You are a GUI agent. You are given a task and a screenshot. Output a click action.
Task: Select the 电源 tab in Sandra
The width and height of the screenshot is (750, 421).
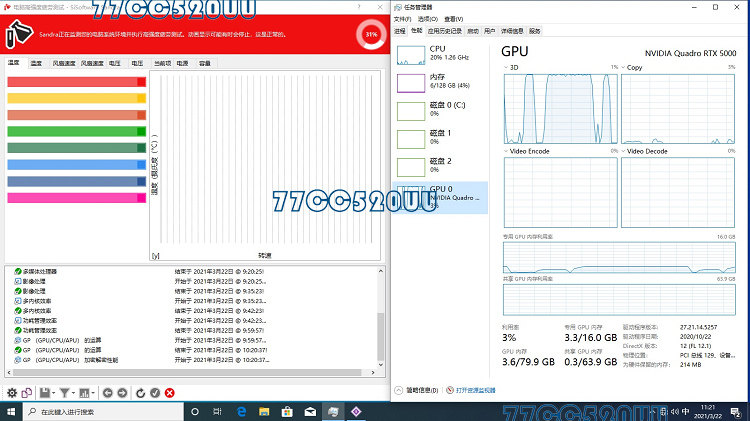coord(182,63)
